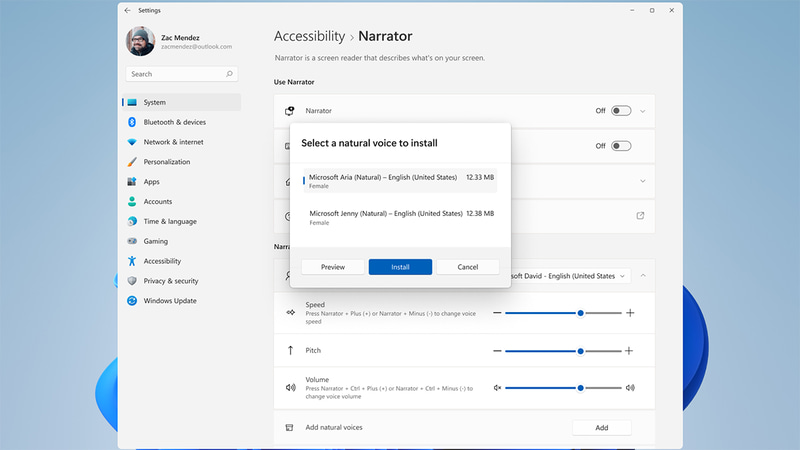Select the Personalization brush icon
The image size is (800, 450).
click(131, 162)
